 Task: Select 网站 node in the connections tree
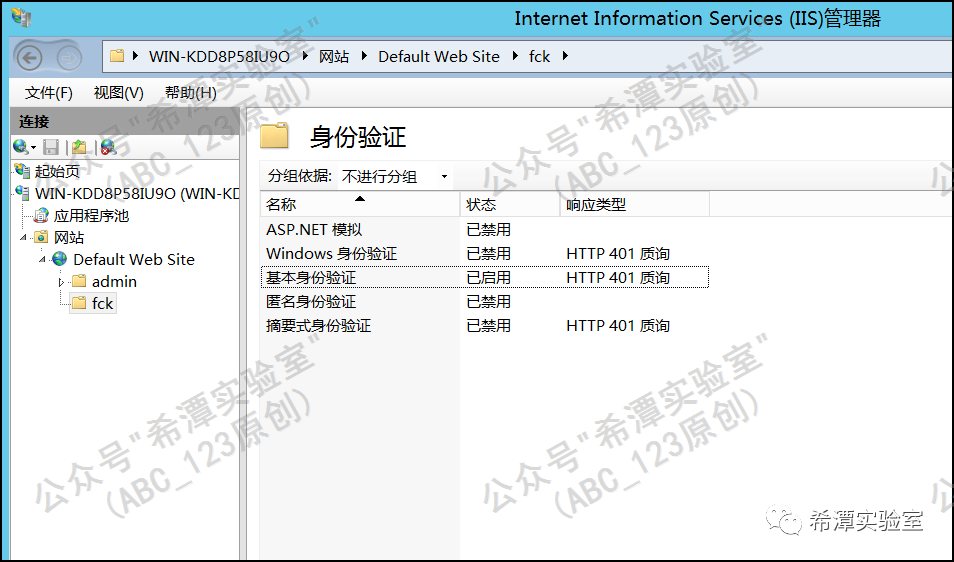tap(69, 237)
